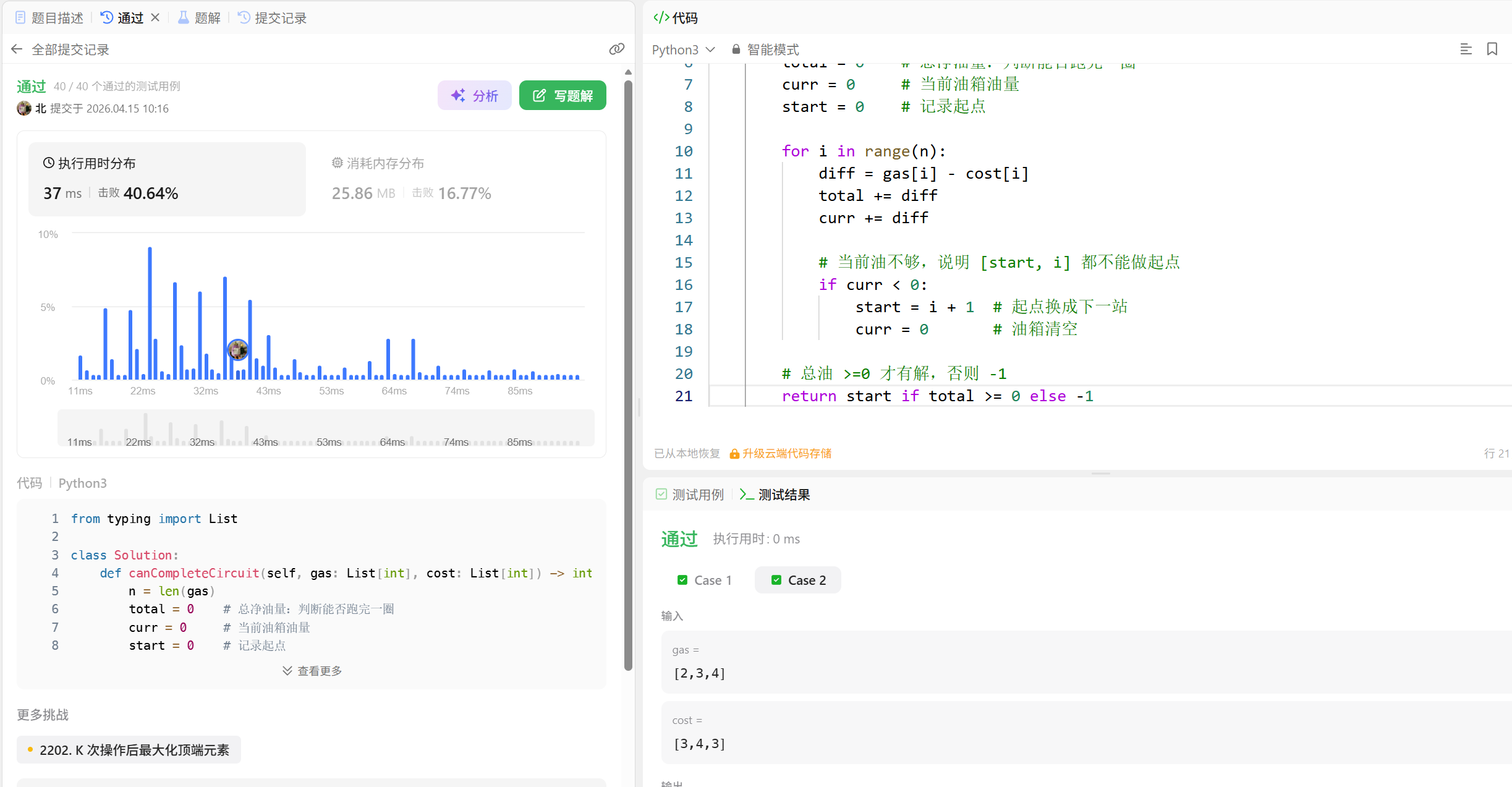Click the 分析 button
Image resolution: width=1512 pixels, height=787 pixels.
click(475, 96)
